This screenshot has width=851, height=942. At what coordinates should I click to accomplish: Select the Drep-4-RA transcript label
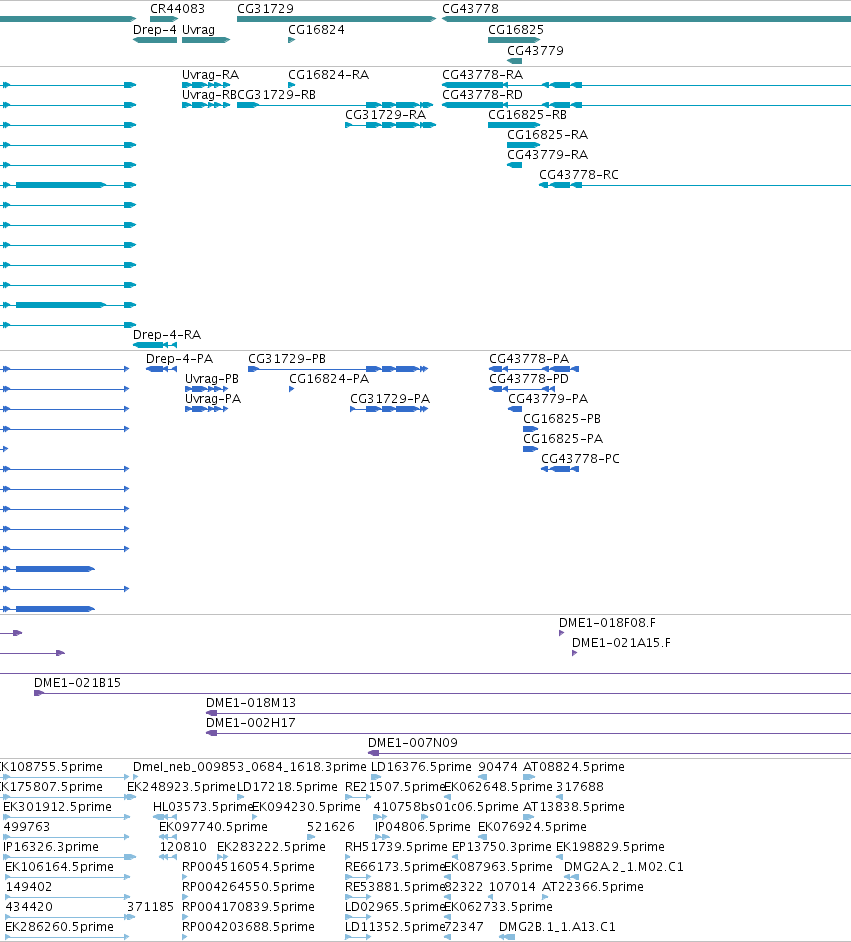click(167, 335)
